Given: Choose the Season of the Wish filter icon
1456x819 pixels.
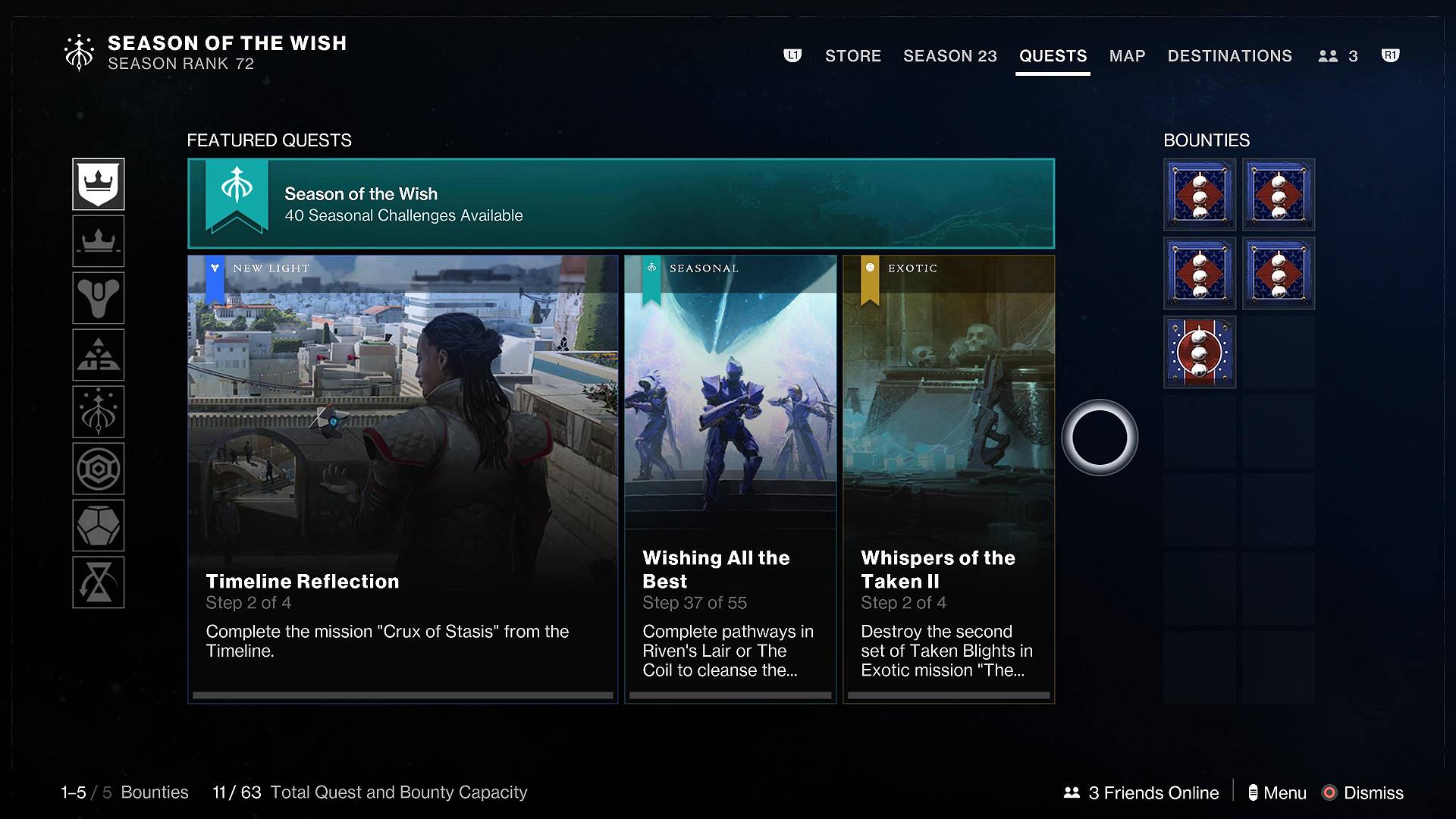Looking at the screenshot, I should (98, 412).
